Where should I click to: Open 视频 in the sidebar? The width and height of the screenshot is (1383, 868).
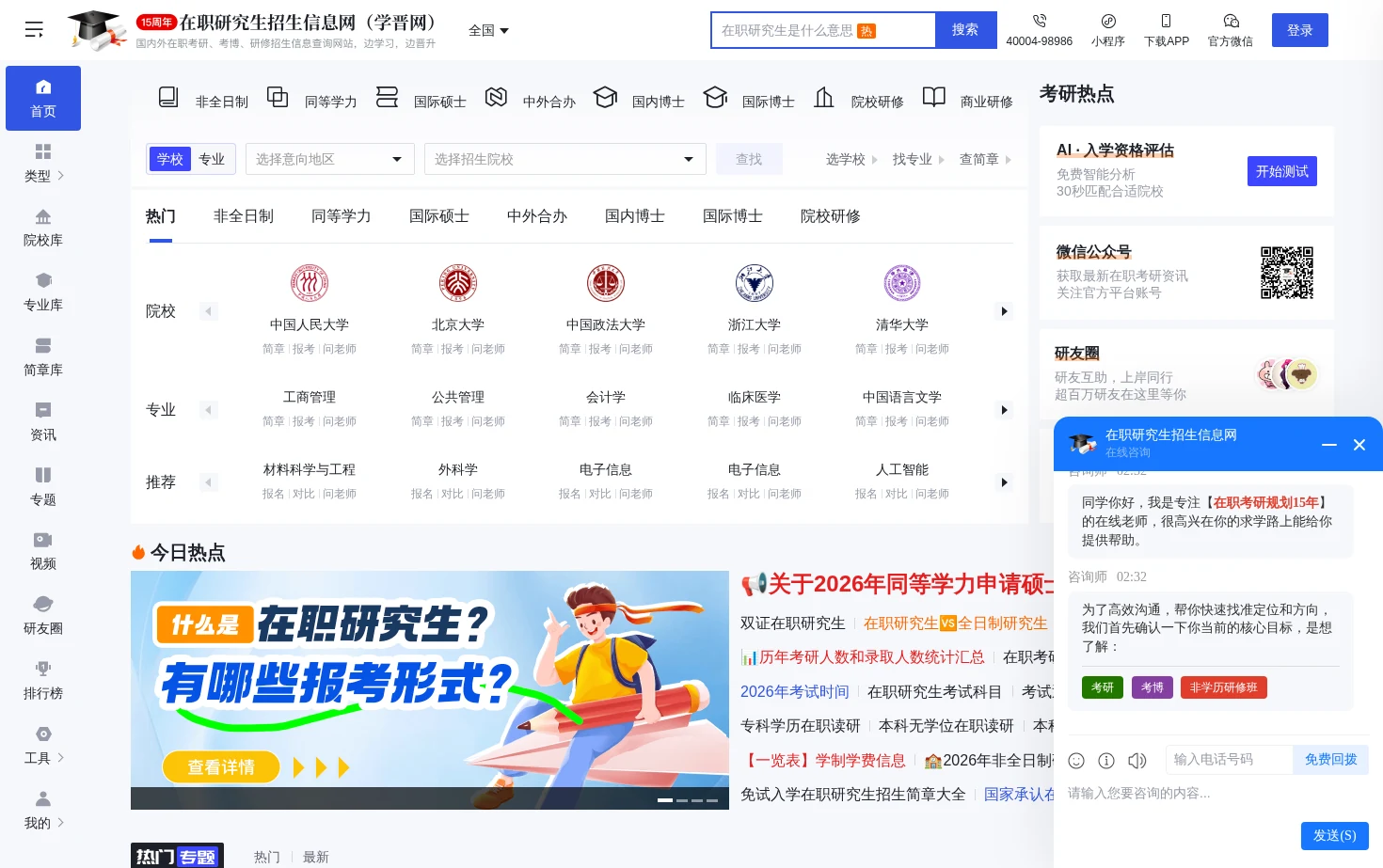[43, 552]
